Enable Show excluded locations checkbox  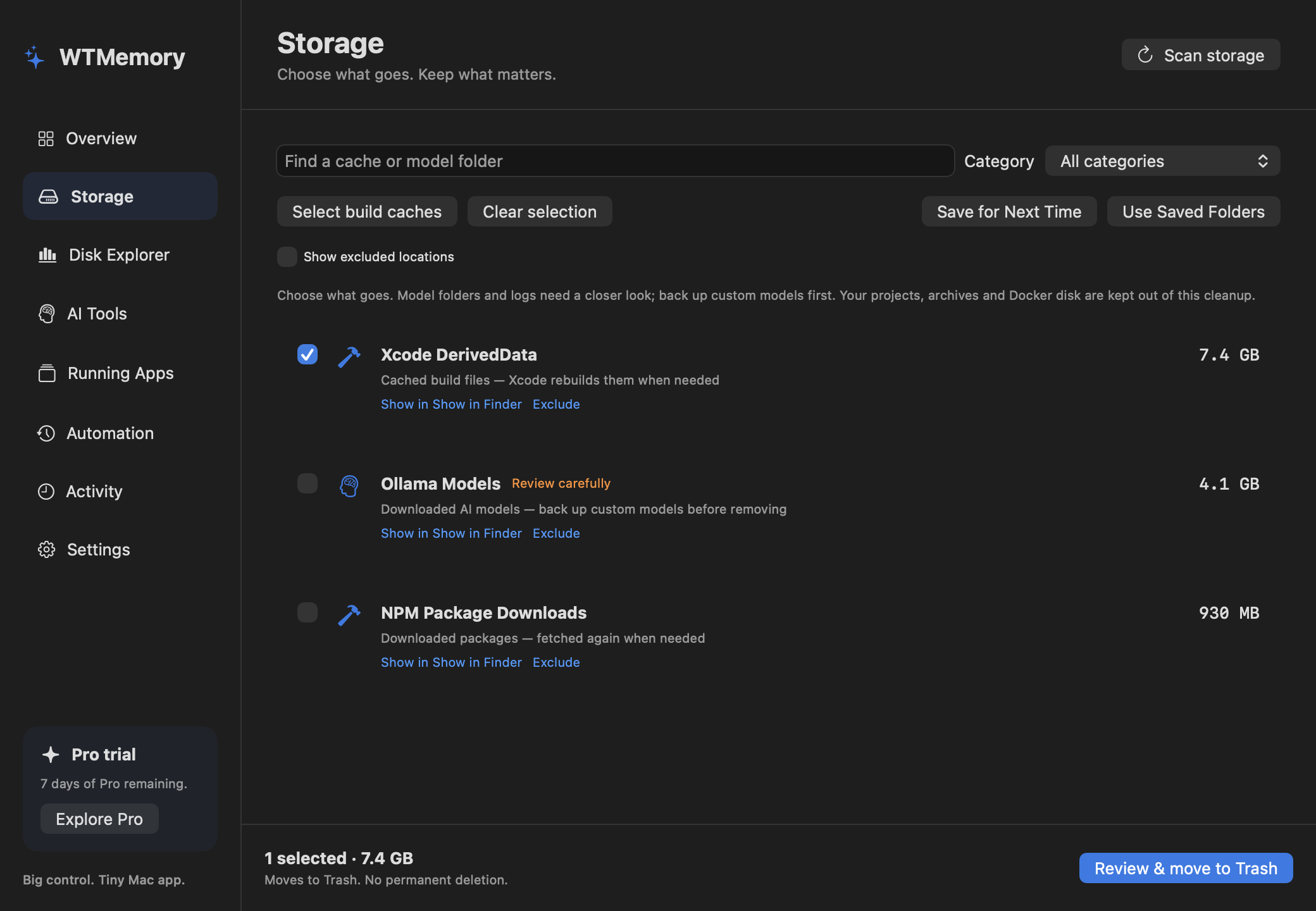[287, 257]
